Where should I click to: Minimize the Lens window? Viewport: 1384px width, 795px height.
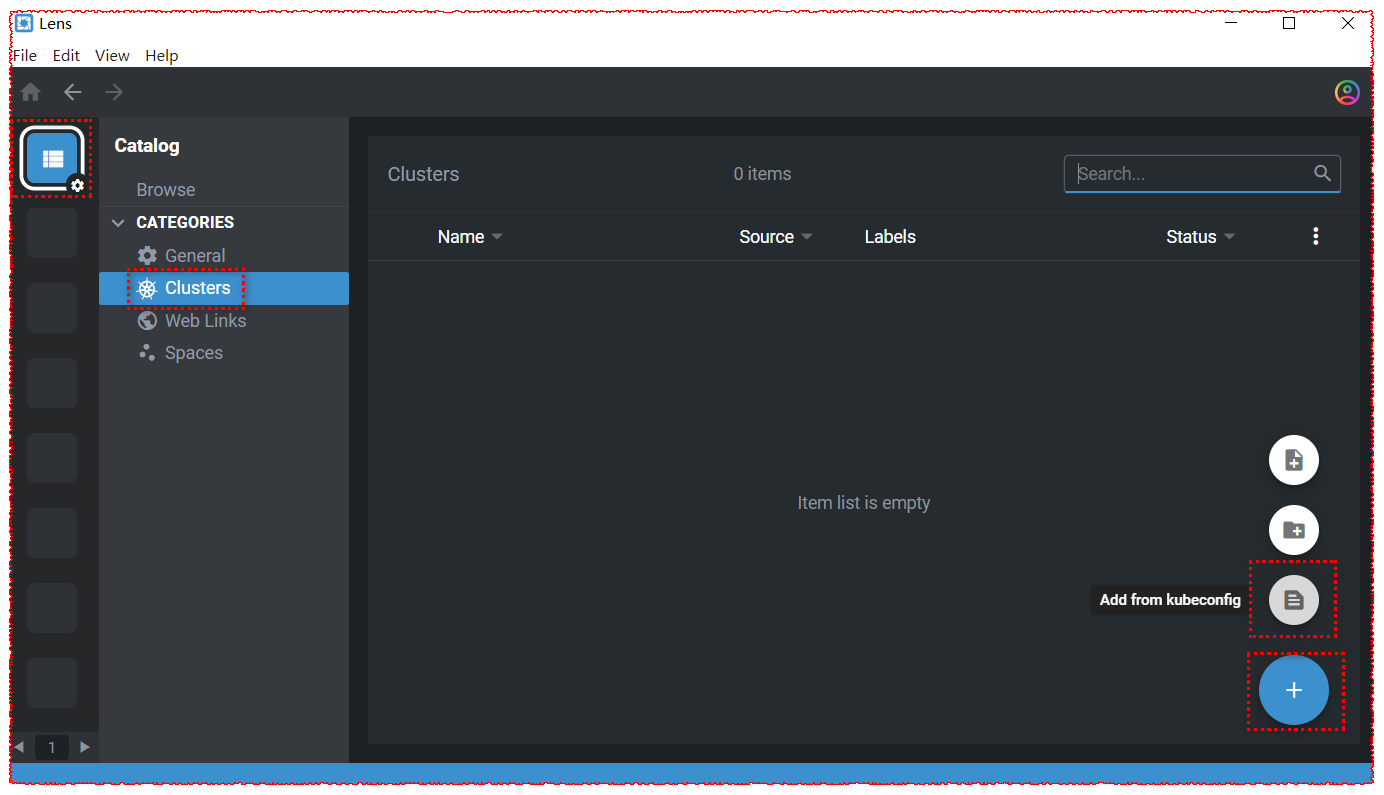(1231, 23)
